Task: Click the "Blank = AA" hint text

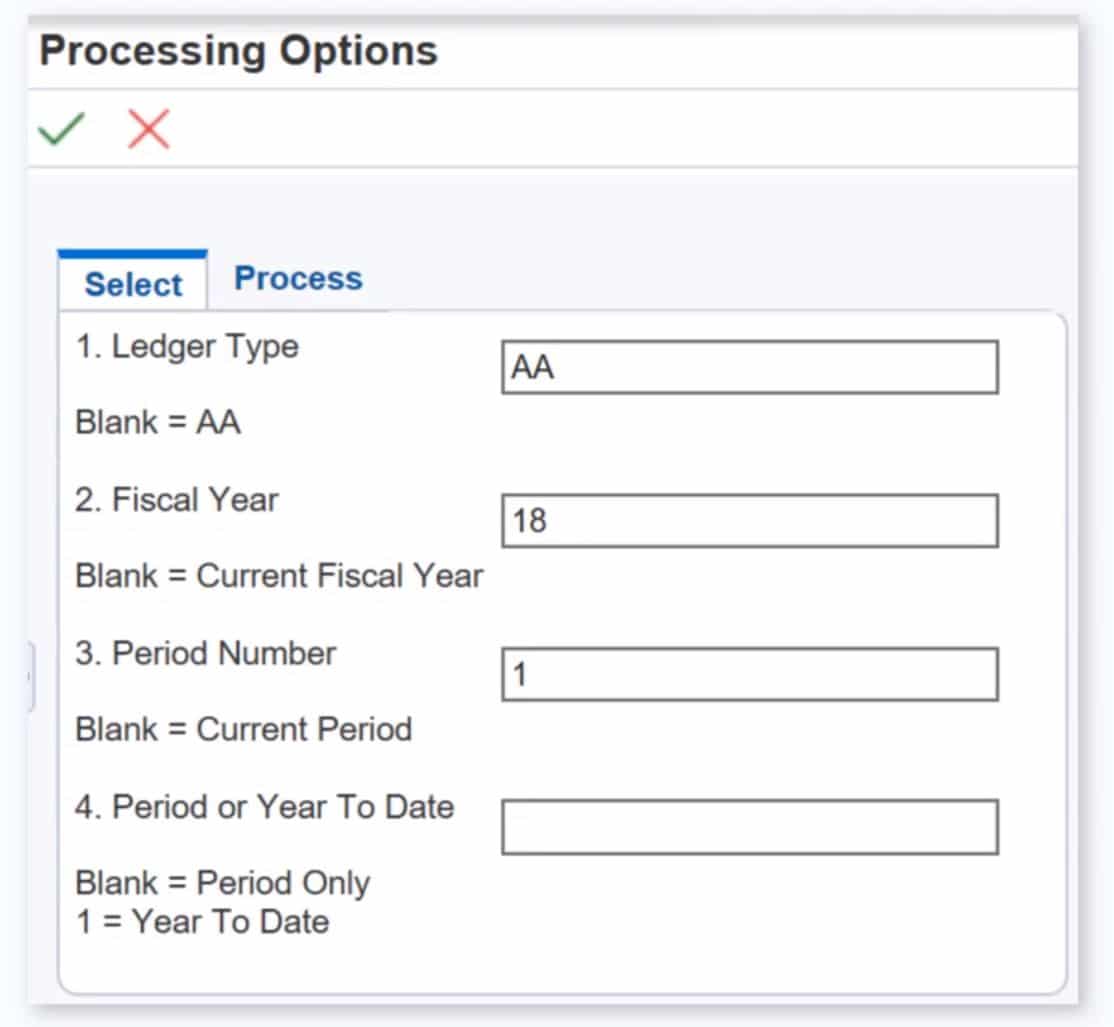Action: tap(158, 422)
